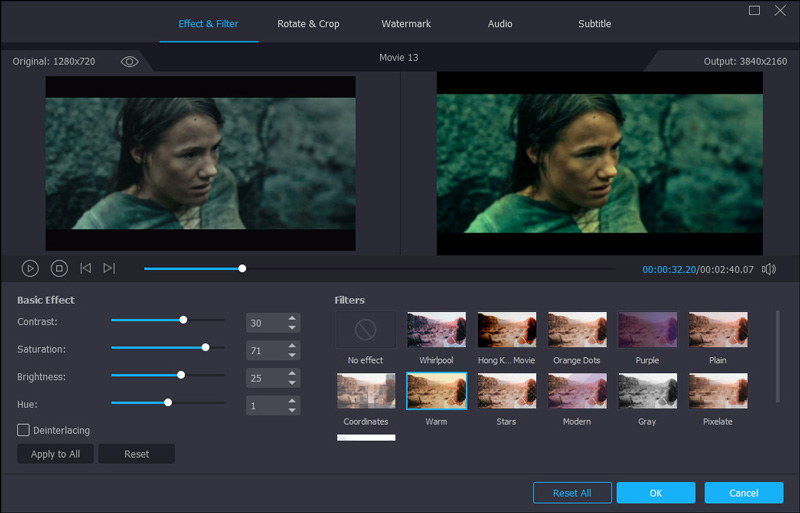This screenshot has height=513, width=800.
Task: Skip to the next frame
Action: click(x=109, y=268)
